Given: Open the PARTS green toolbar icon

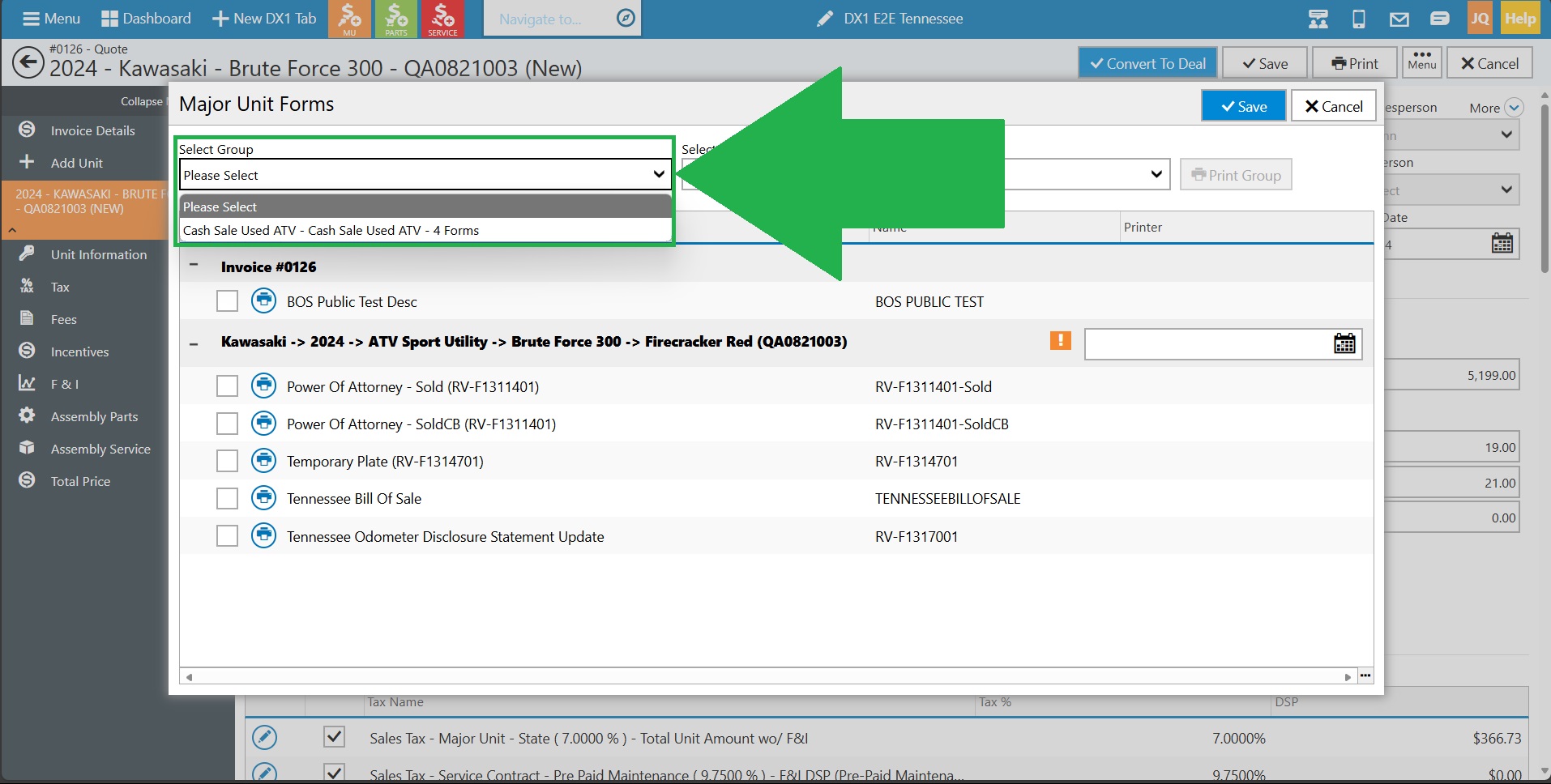Looking at the screenshot, I should click(396, 19).
